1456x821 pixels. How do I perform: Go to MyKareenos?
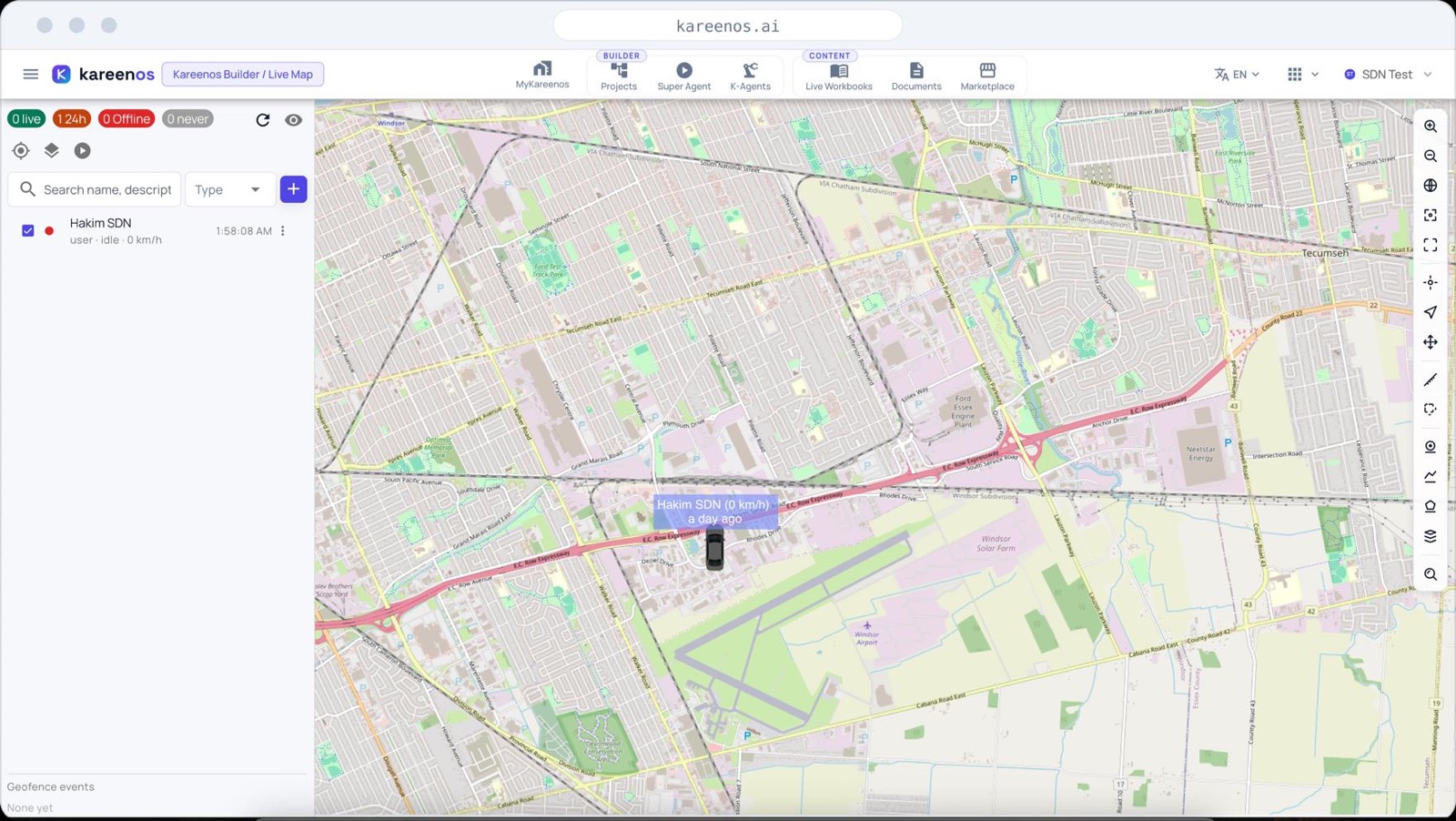542,75
